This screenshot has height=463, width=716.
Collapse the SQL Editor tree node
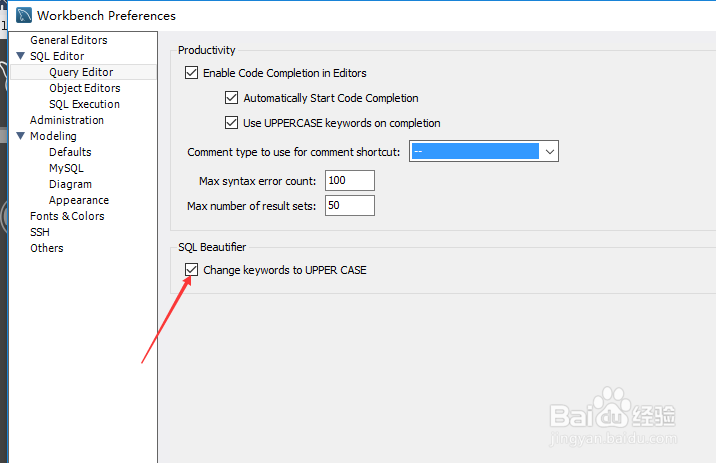tap(20, 56)
